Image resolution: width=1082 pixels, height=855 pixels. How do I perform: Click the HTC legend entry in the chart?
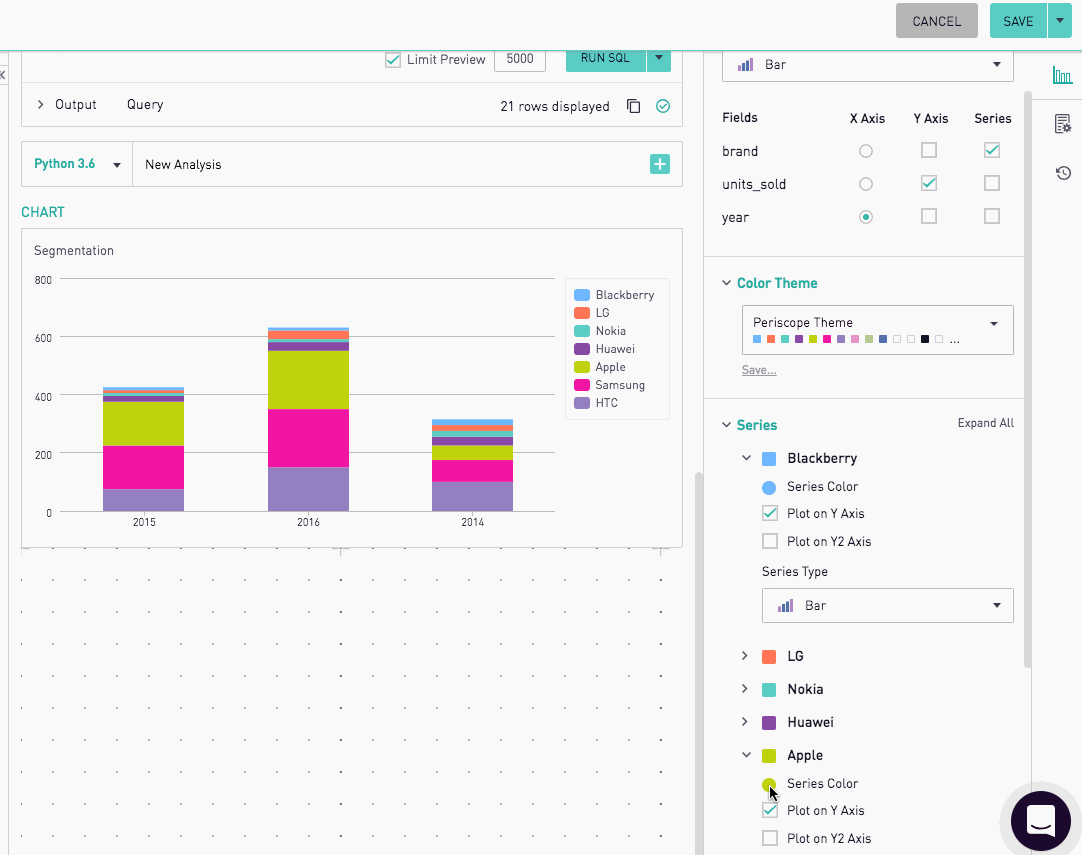(x=596, y=402)
